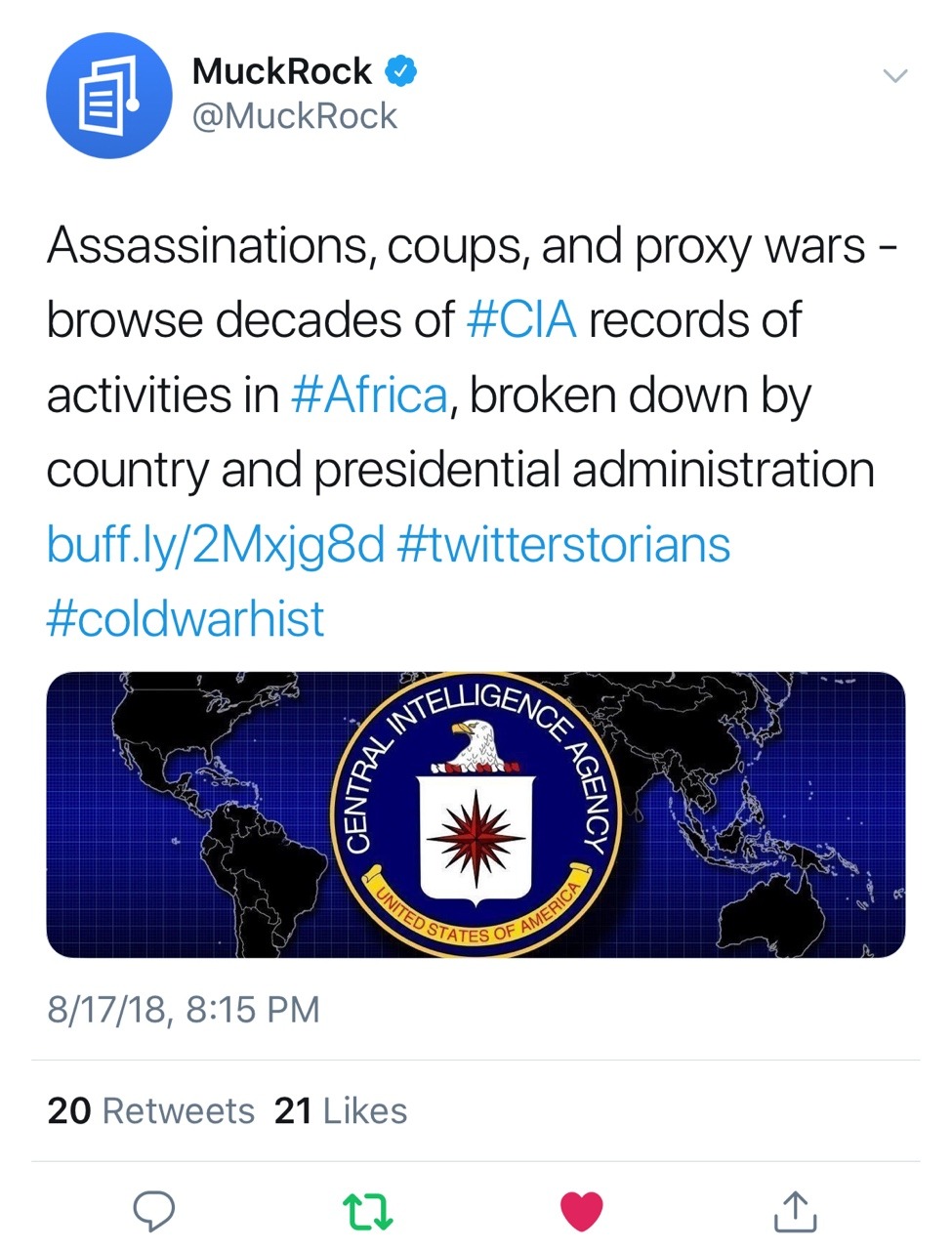Share the tweet using share icon
952x1250 pixels.
tap(795, 1212)
